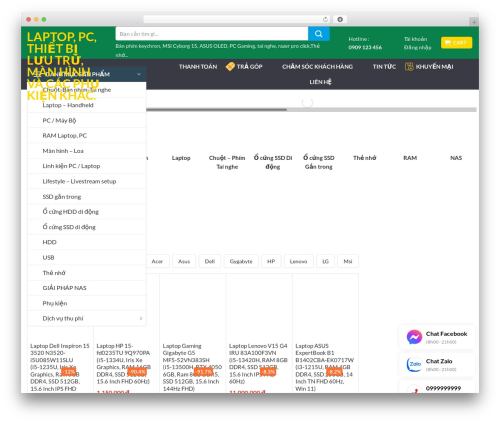Open Chuột – Phím Tai nghe tile
The width and height of the screenshot is (500, 423).
227,162
